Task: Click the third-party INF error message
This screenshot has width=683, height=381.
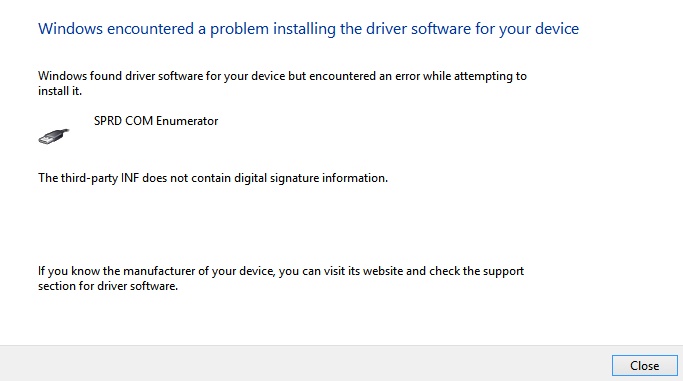Action: coord(213,178)
